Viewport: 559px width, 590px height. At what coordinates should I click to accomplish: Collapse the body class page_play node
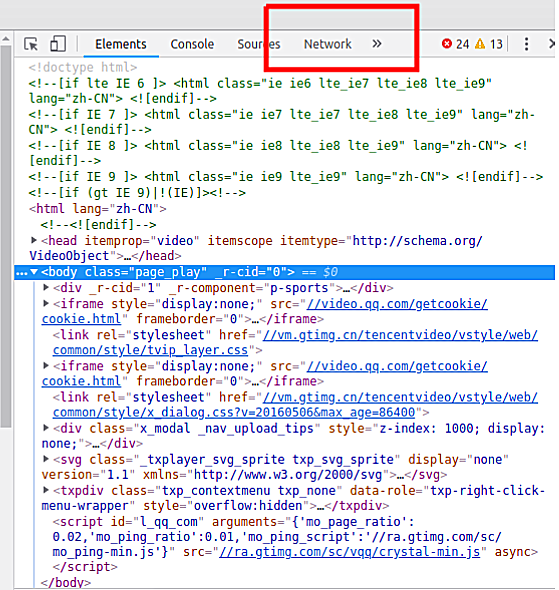pyautogui.click(x=34, y=272)
